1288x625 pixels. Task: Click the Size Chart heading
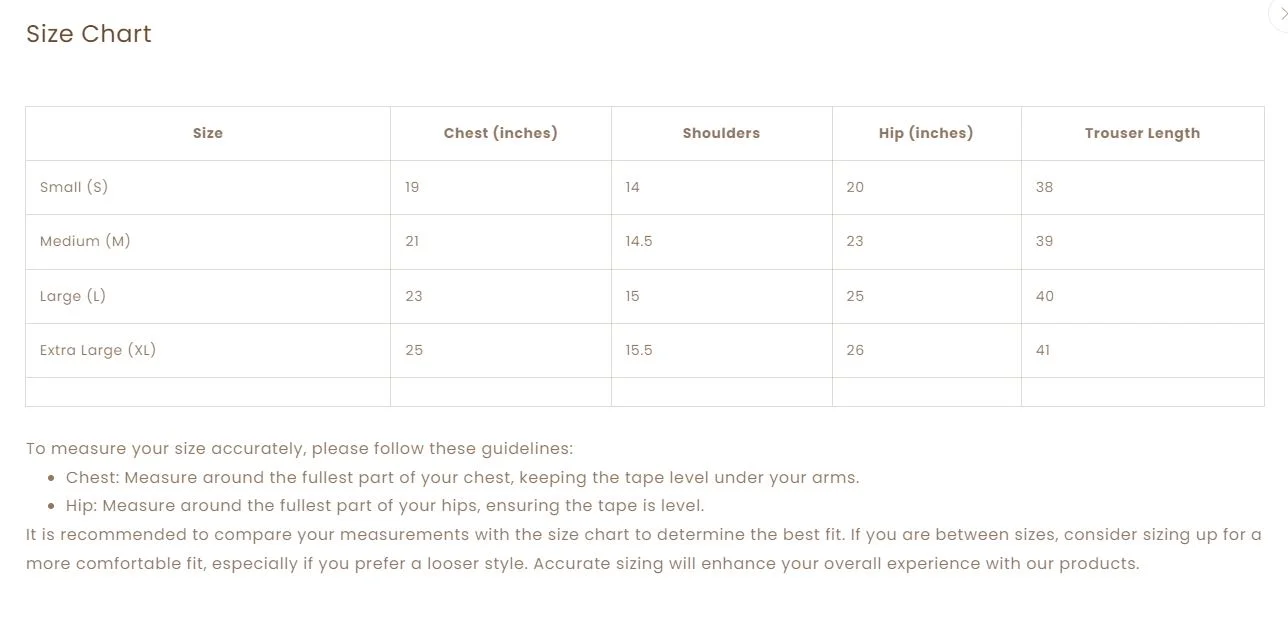tap(89, 34)
